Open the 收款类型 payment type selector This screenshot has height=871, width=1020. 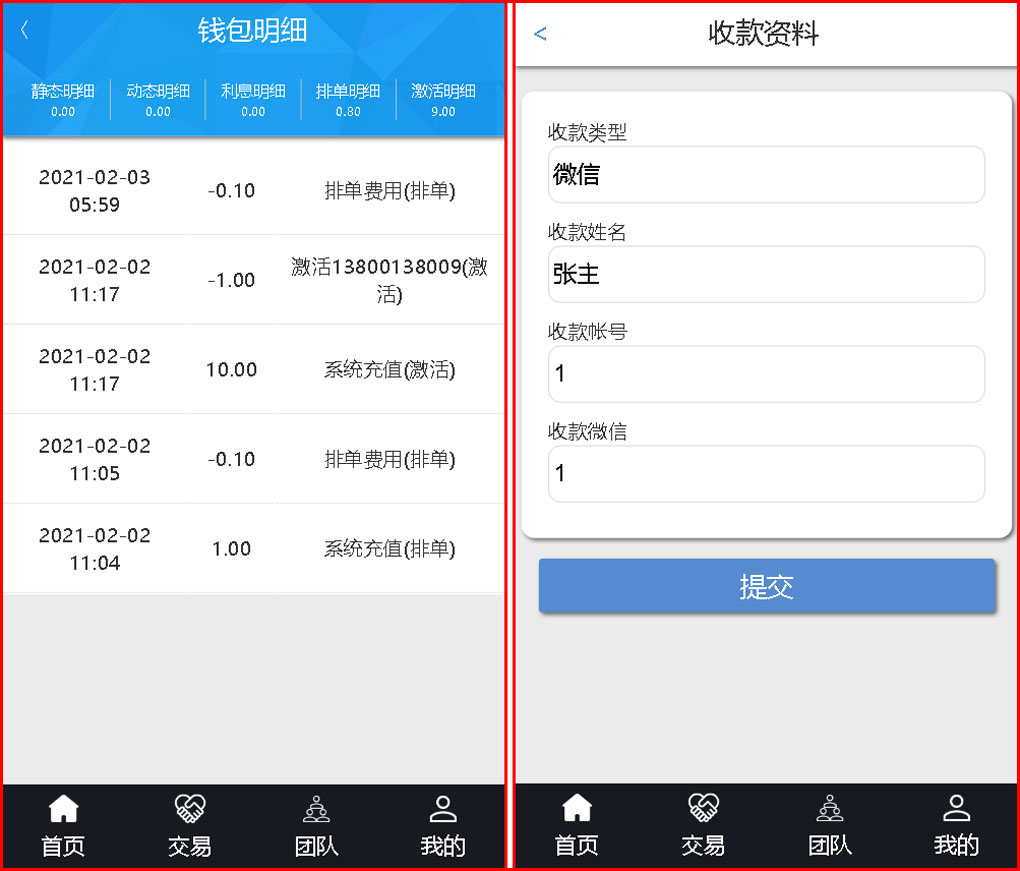click(766, 174)
